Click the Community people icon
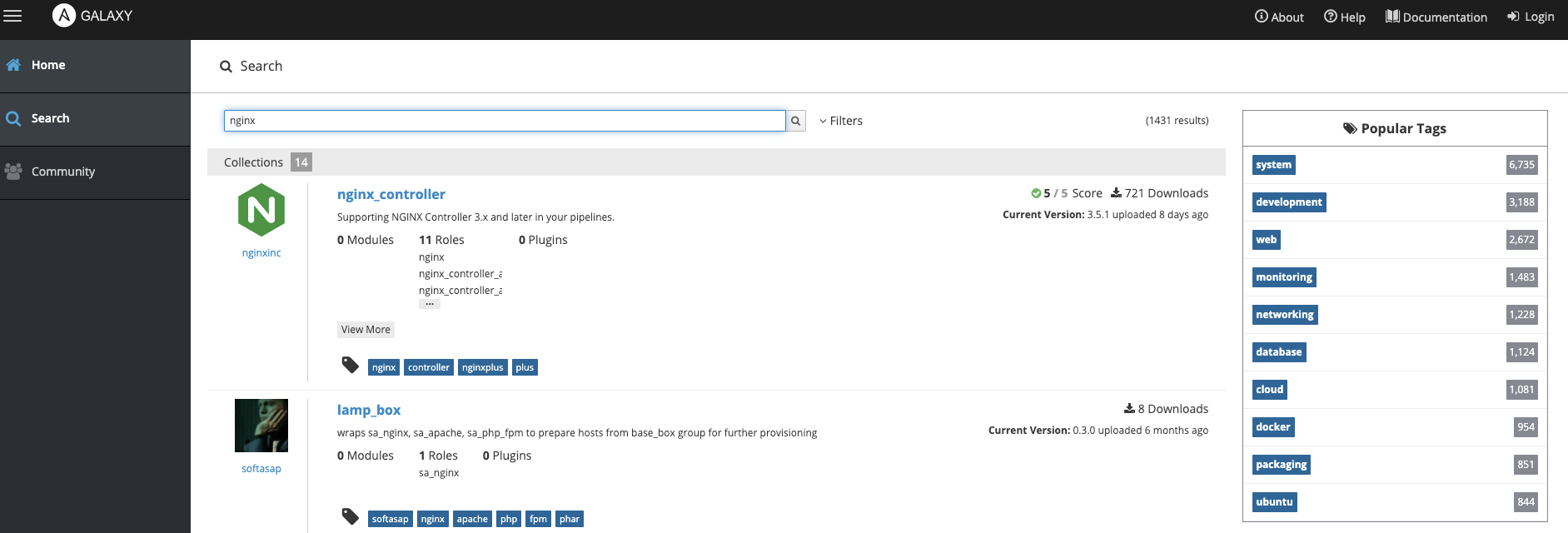Viewport: 1568px width, 533px height. click(x=13, y=172)
